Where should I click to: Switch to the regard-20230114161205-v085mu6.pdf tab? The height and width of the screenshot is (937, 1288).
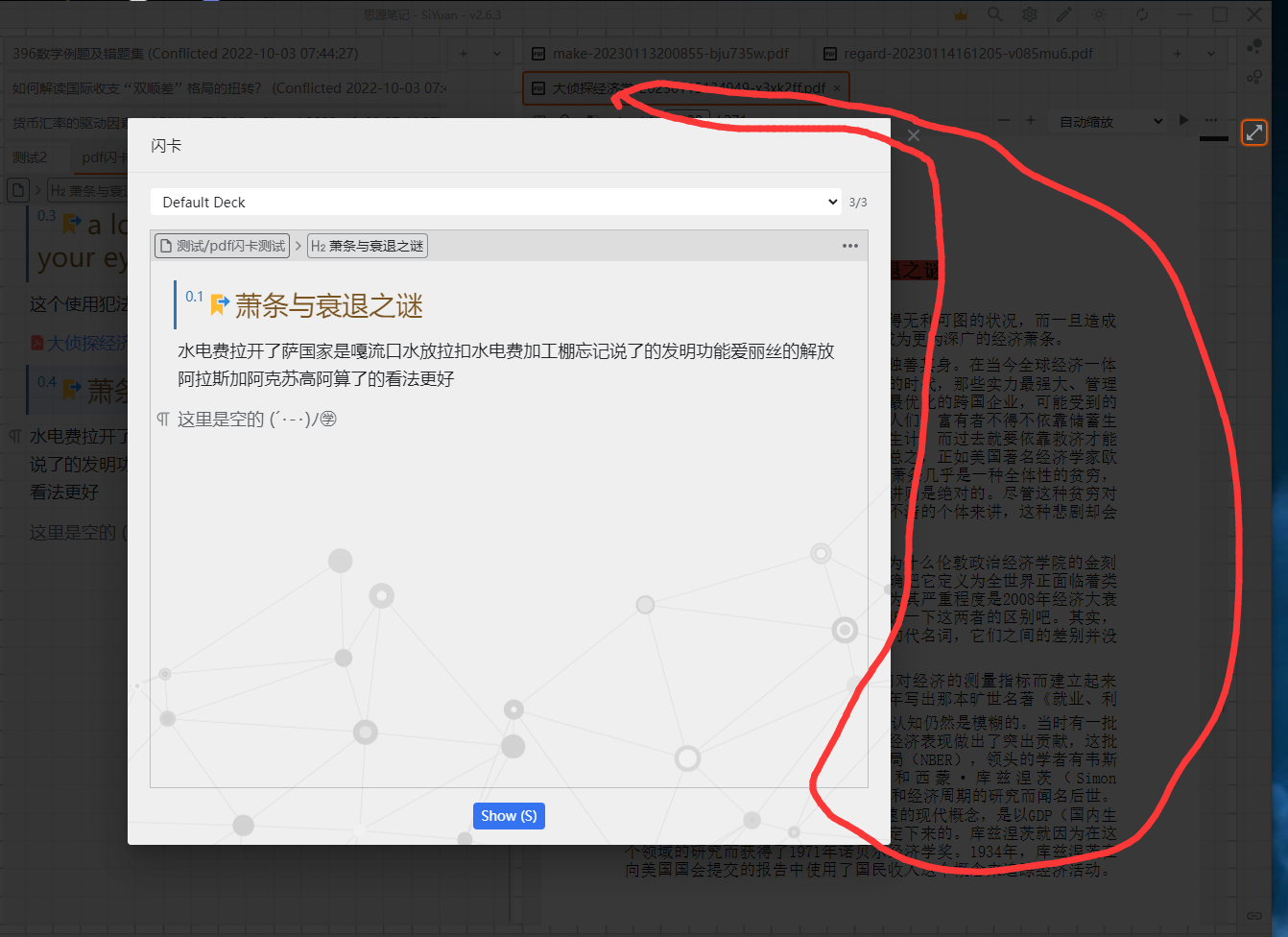[x=958, y=54]
